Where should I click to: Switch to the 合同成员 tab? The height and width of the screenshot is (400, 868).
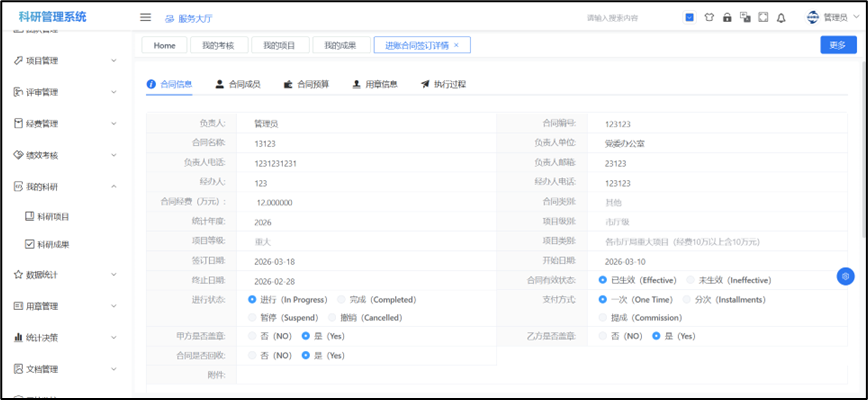(240, 84)
